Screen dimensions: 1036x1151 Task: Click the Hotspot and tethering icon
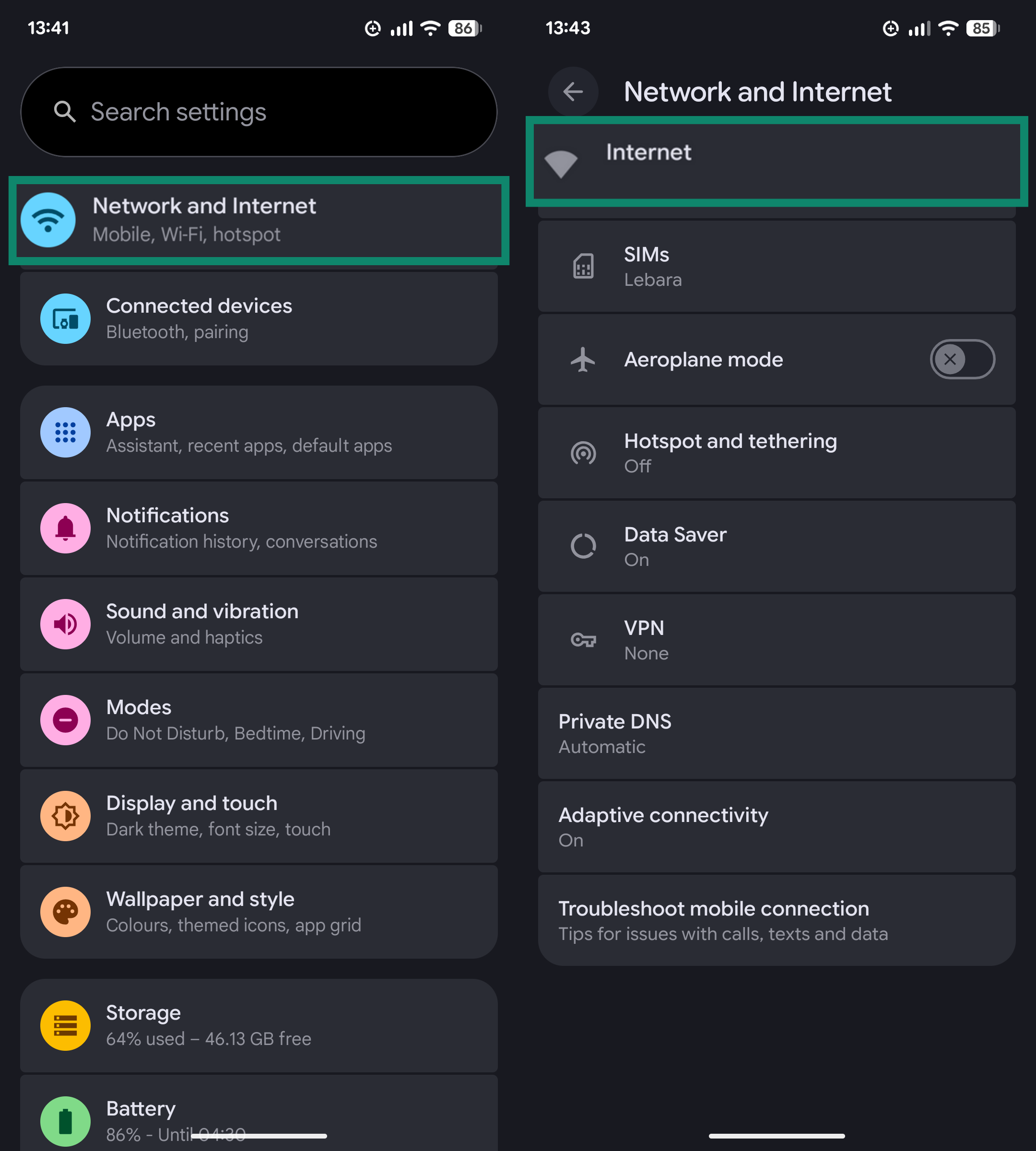[583, 453]
